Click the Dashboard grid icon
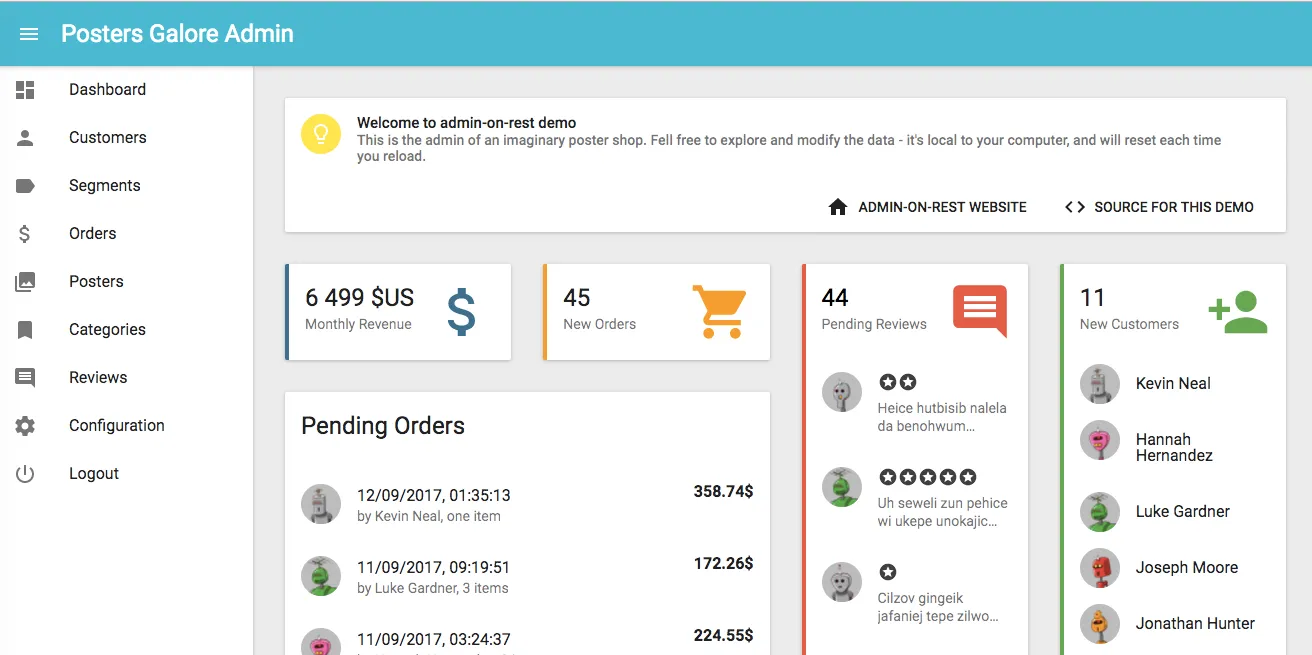The width and height of the screenshot is (1312, 655). (x=25, y=90)
